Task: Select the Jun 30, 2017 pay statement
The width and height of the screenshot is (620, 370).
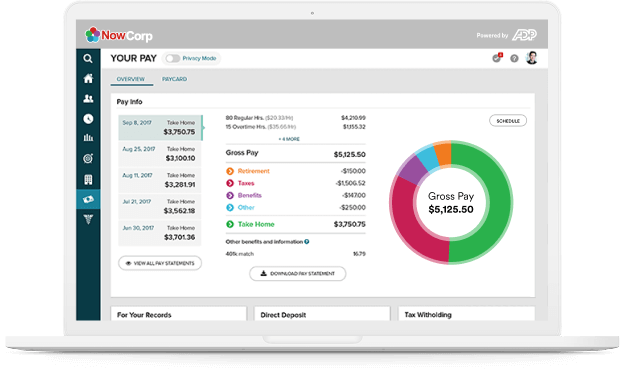Action: pos(160,233)
